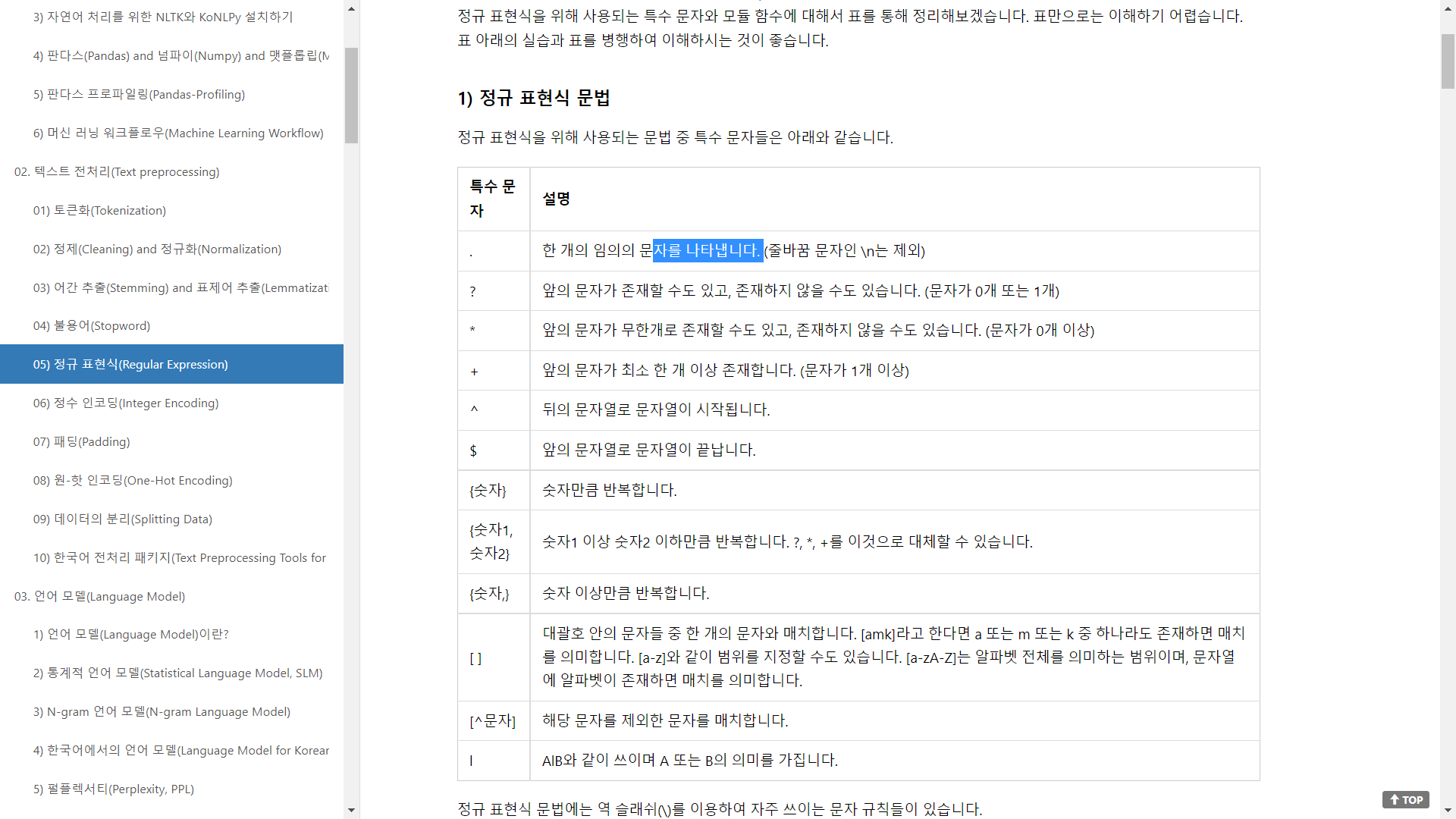This screenshot has width=1456, height=819.
Task: Click the TOP button with up arrow
Action: (1405, 800)
